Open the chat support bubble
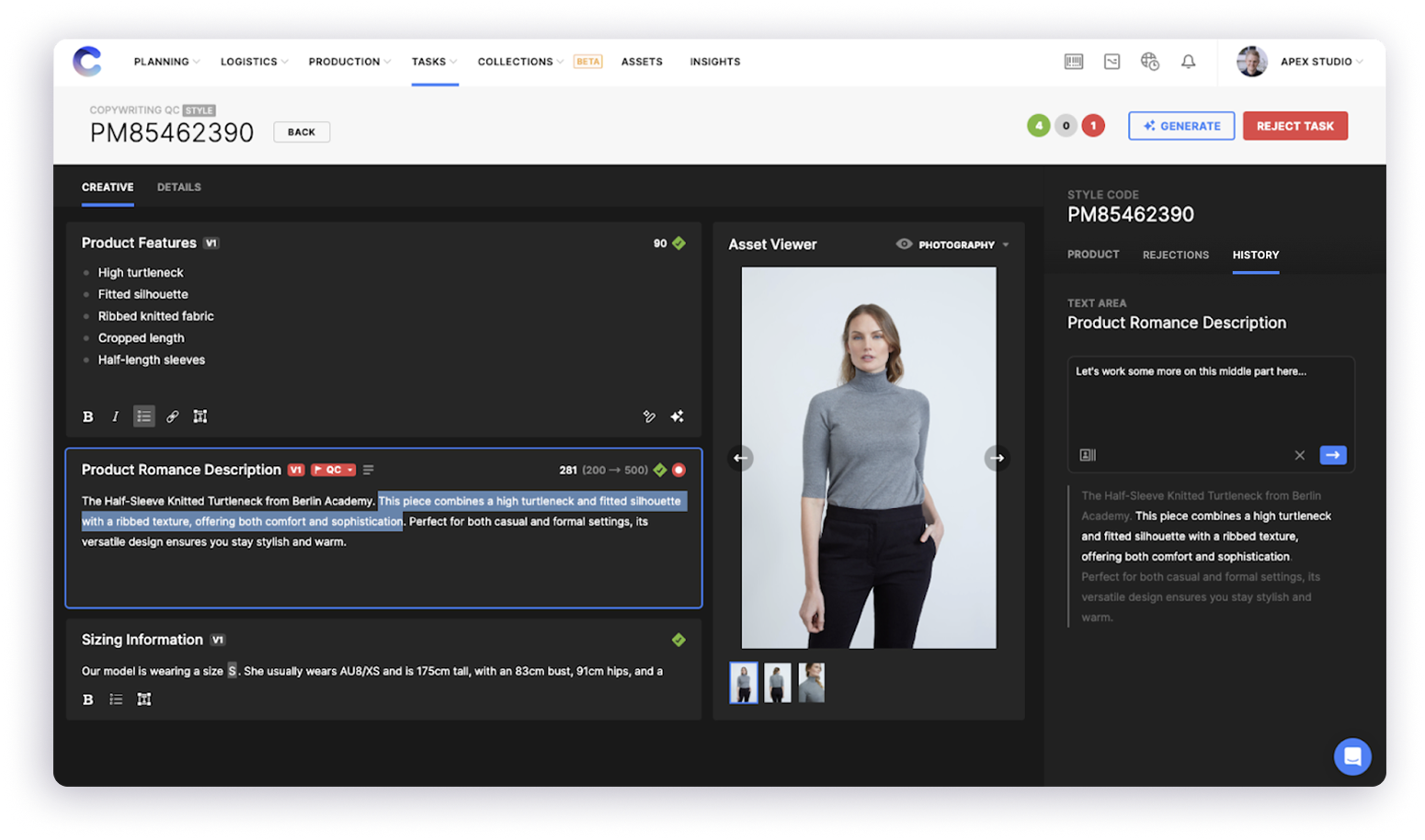Image resolution: width=1425 pixels, height=840 pixels. 1352,756
